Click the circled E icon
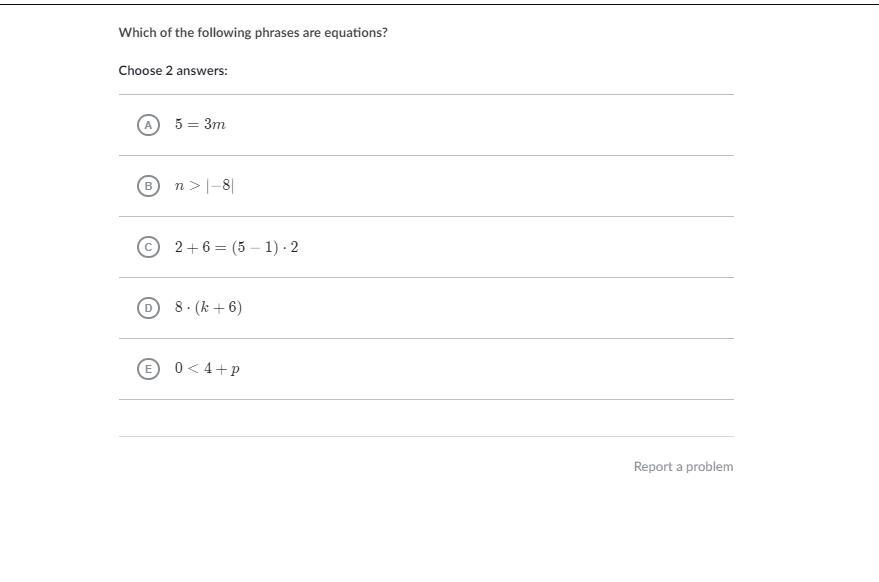The width and height of the screenshot is (879, 582). click(148, 369)
